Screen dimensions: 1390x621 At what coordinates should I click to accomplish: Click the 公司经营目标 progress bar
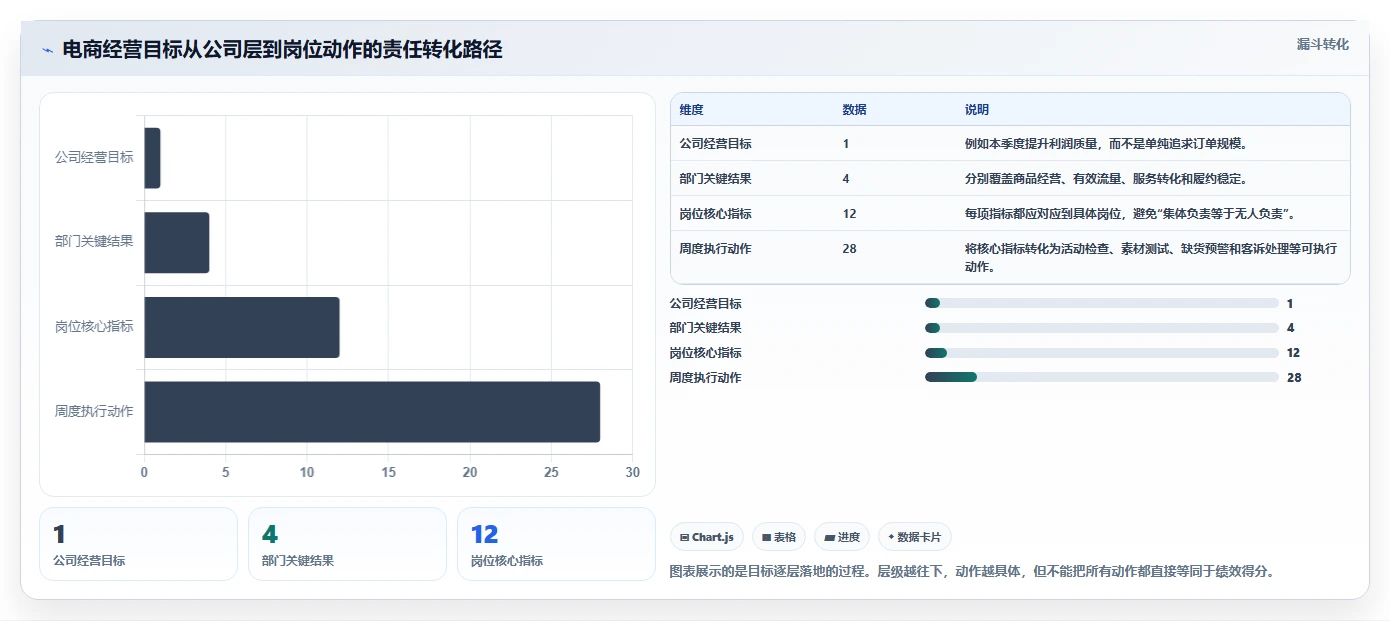pos(1102,303)
